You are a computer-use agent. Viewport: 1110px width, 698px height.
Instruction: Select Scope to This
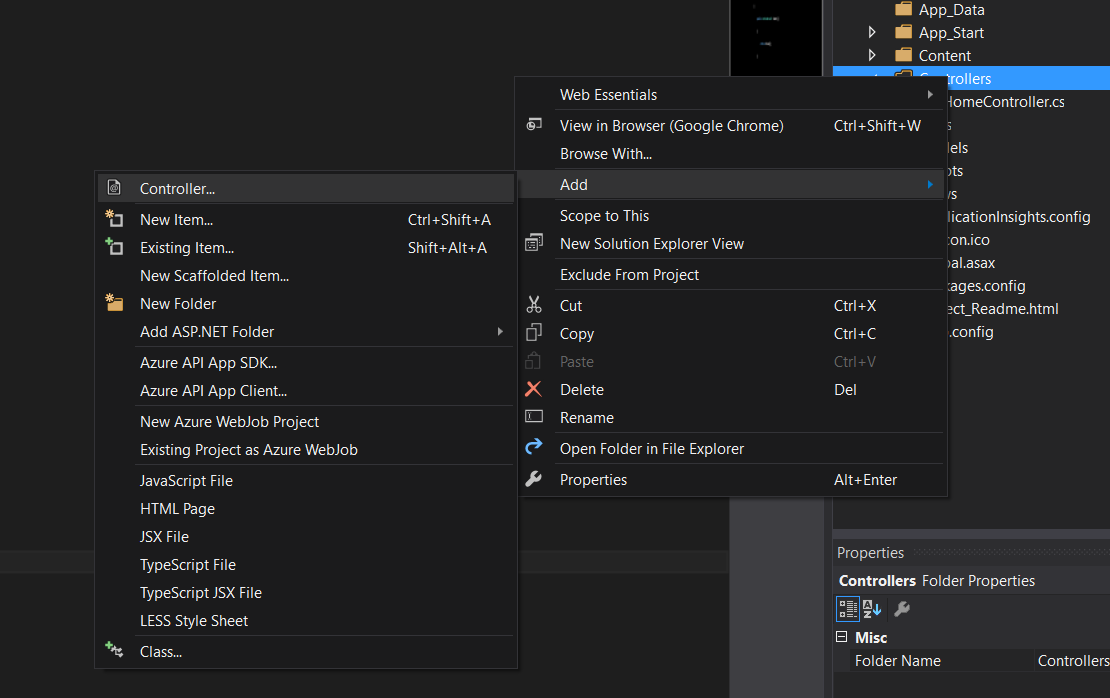605,215
